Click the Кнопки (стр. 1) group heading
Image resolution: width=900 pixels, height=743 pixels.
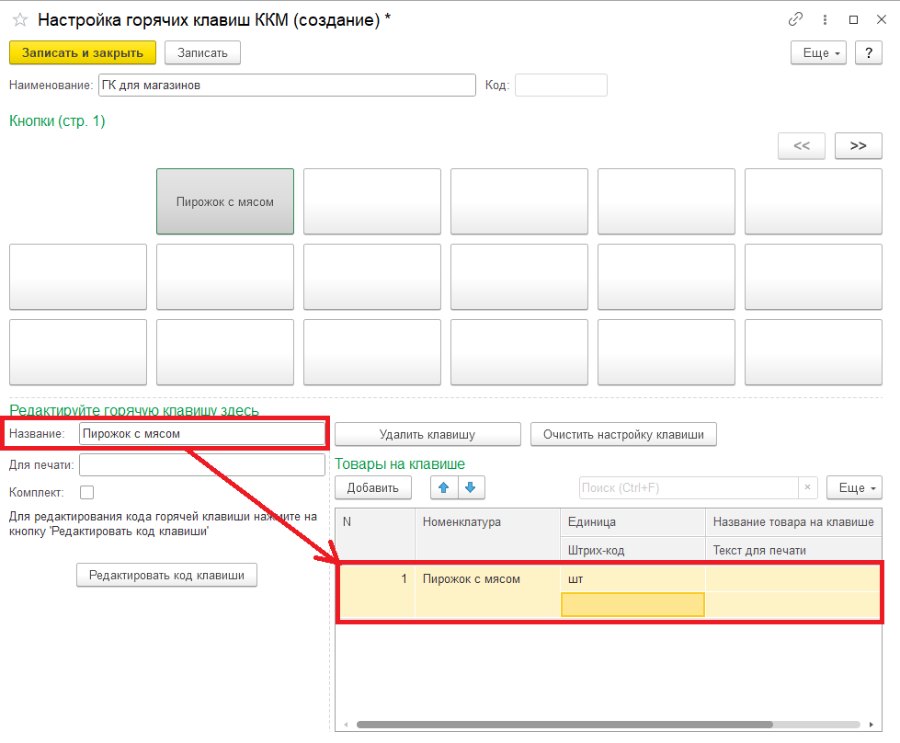coord(57,121)
